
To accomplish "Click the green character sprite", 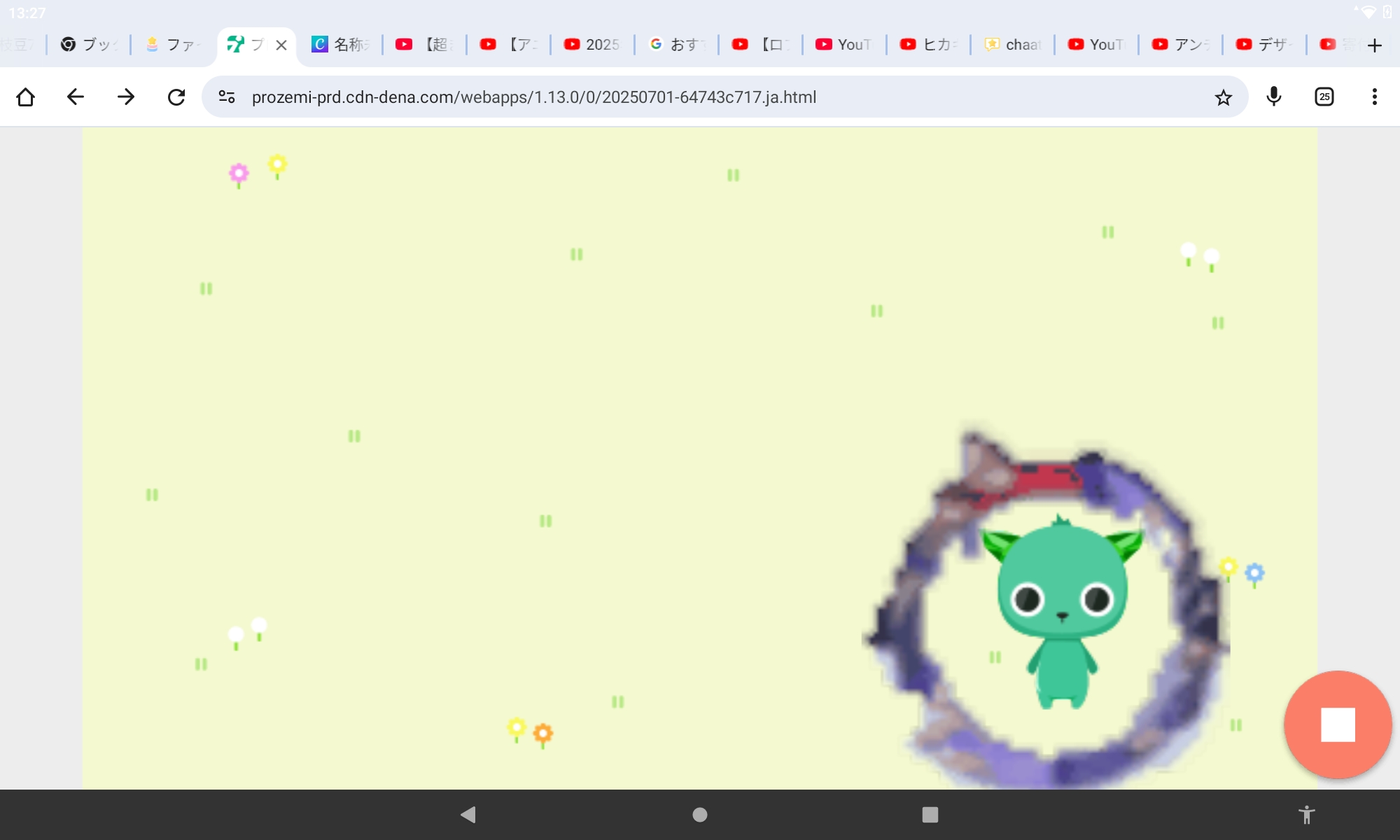I will coord(1063,612).
